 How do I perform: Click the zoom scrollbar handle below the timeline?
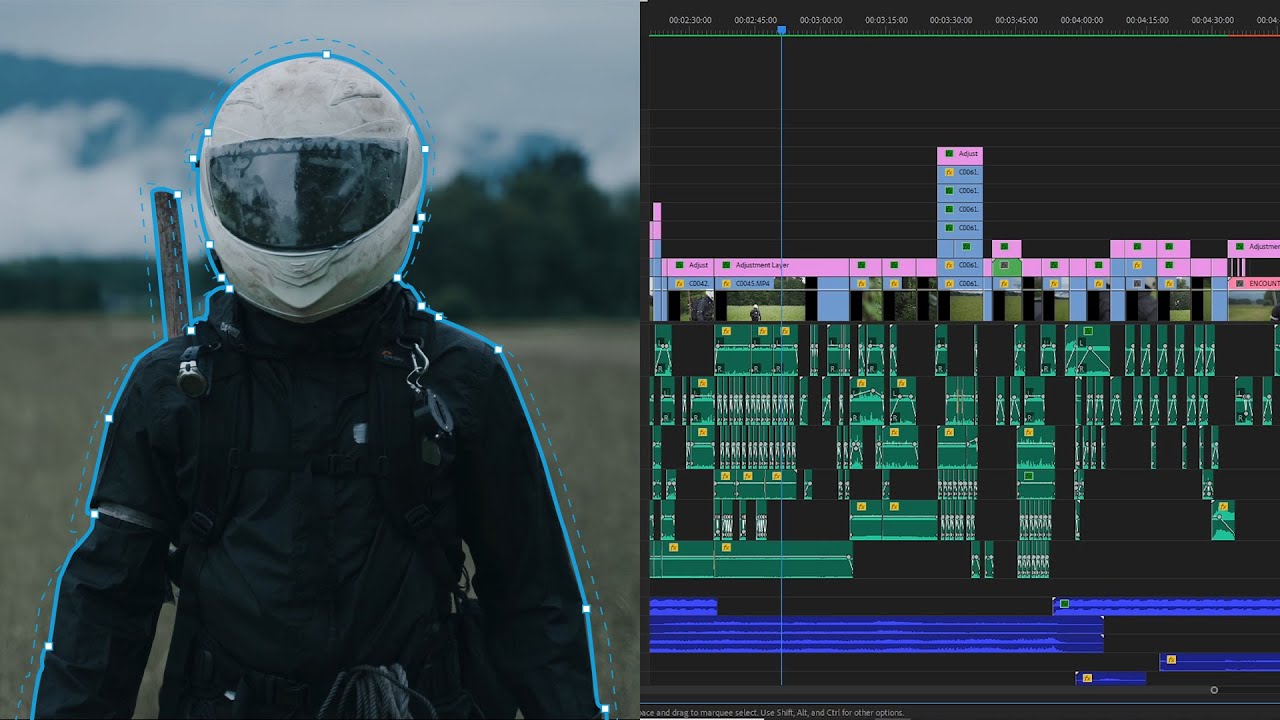click(x=1214, y=690)
